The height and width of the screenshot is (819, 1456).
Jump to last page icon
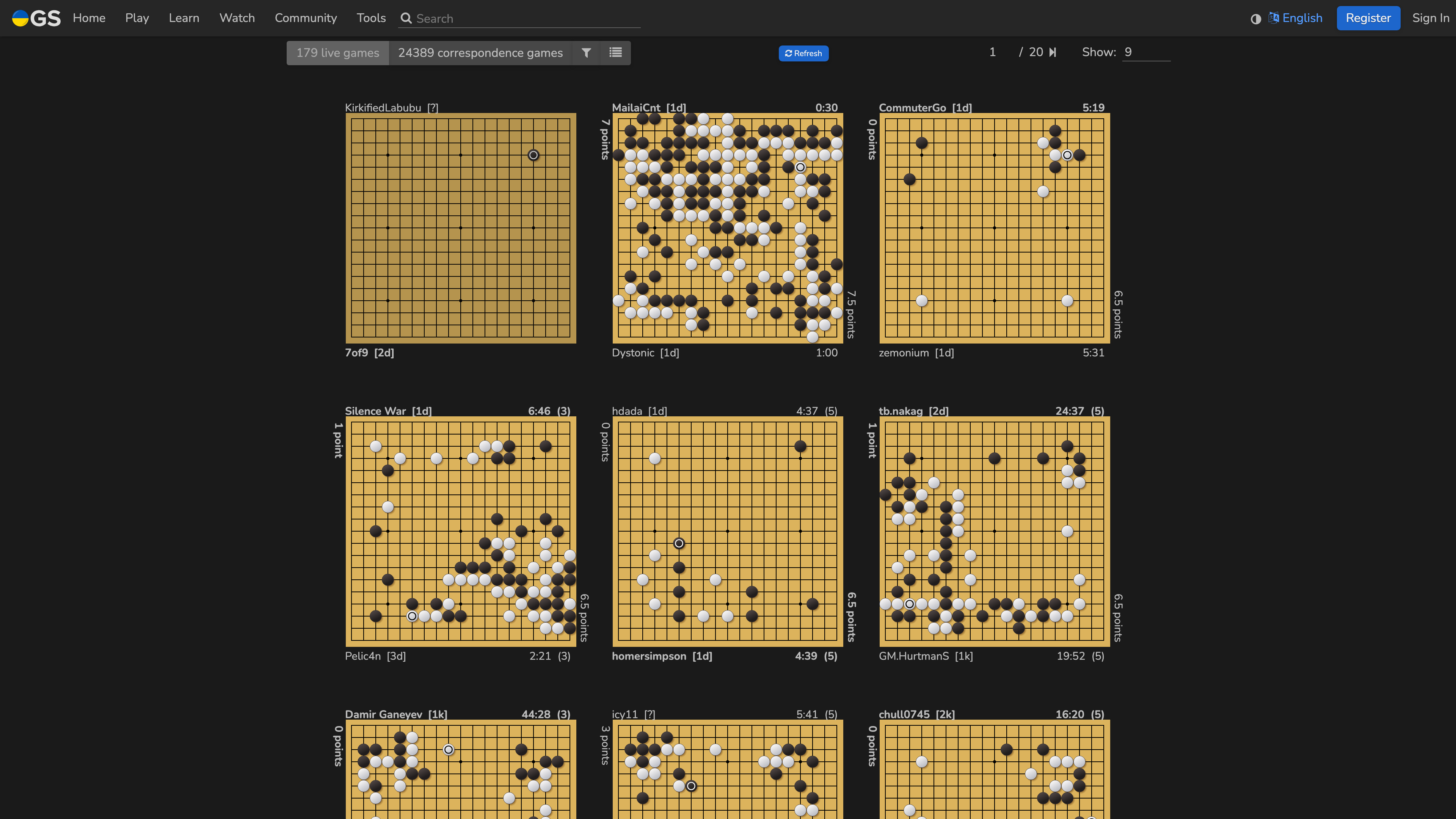tap(1053, 52)
